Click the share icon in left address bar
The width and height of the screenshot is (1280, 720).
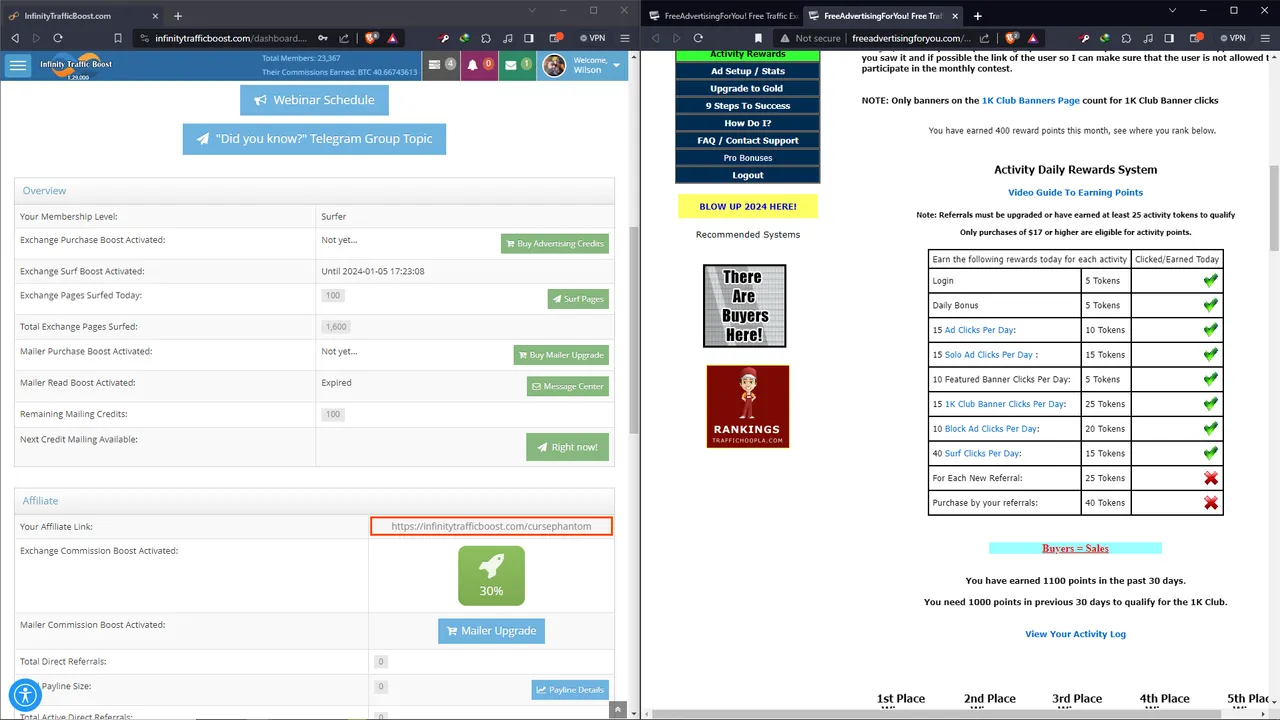(345, 38)
